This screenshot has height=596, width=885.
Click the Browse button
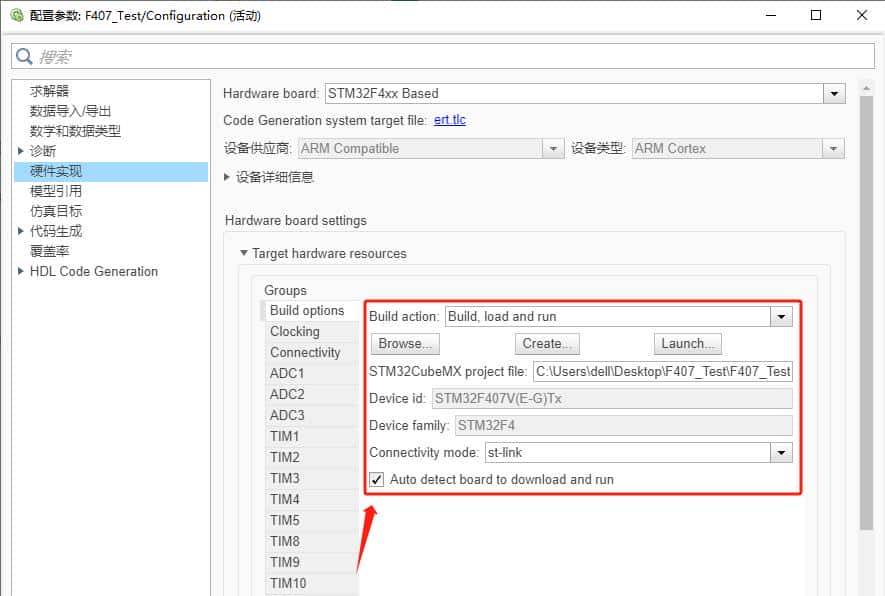coord(404,343)
